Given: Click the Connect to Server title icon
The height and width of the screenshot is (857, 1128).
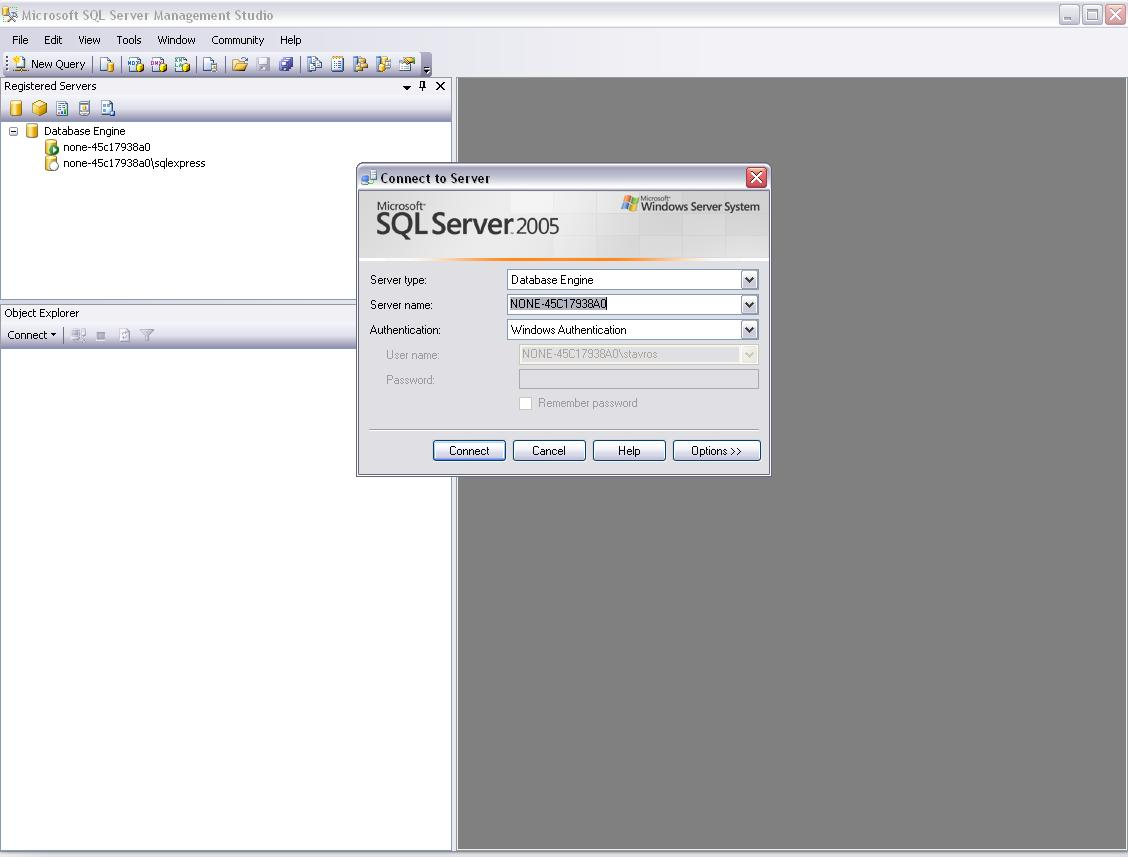Looking at the screenshot, I should coord(368,178).
